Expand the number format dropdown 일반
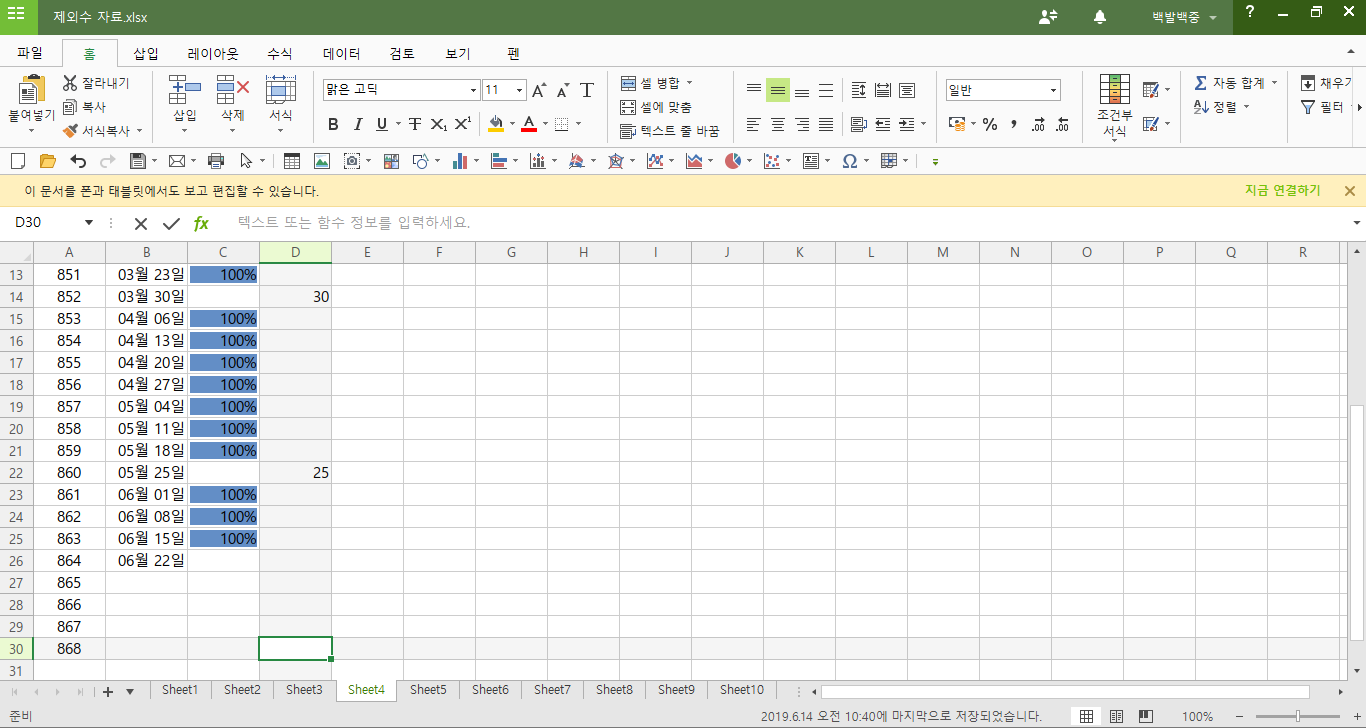1366x728 pixels. click(x=1053, y=90)
